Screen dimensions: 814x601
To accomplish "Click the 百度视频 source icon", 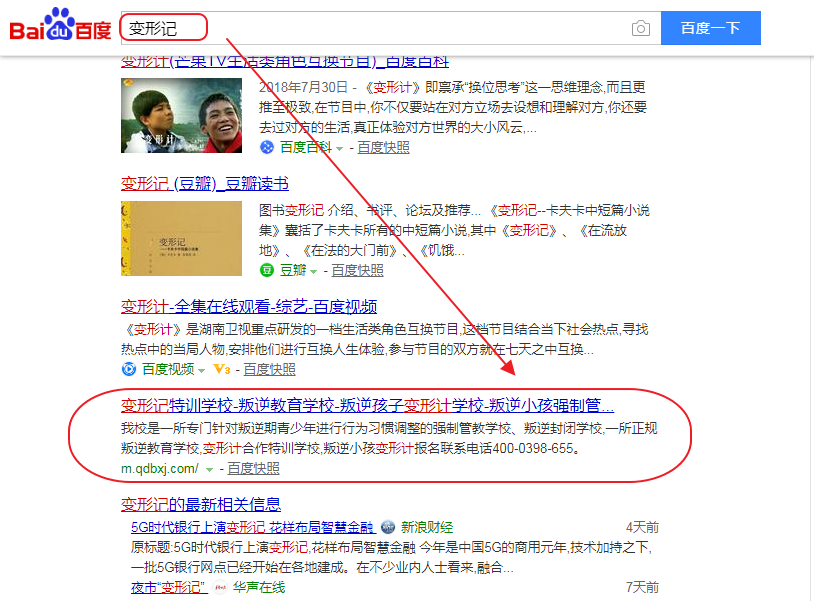I will click(129, 369).
